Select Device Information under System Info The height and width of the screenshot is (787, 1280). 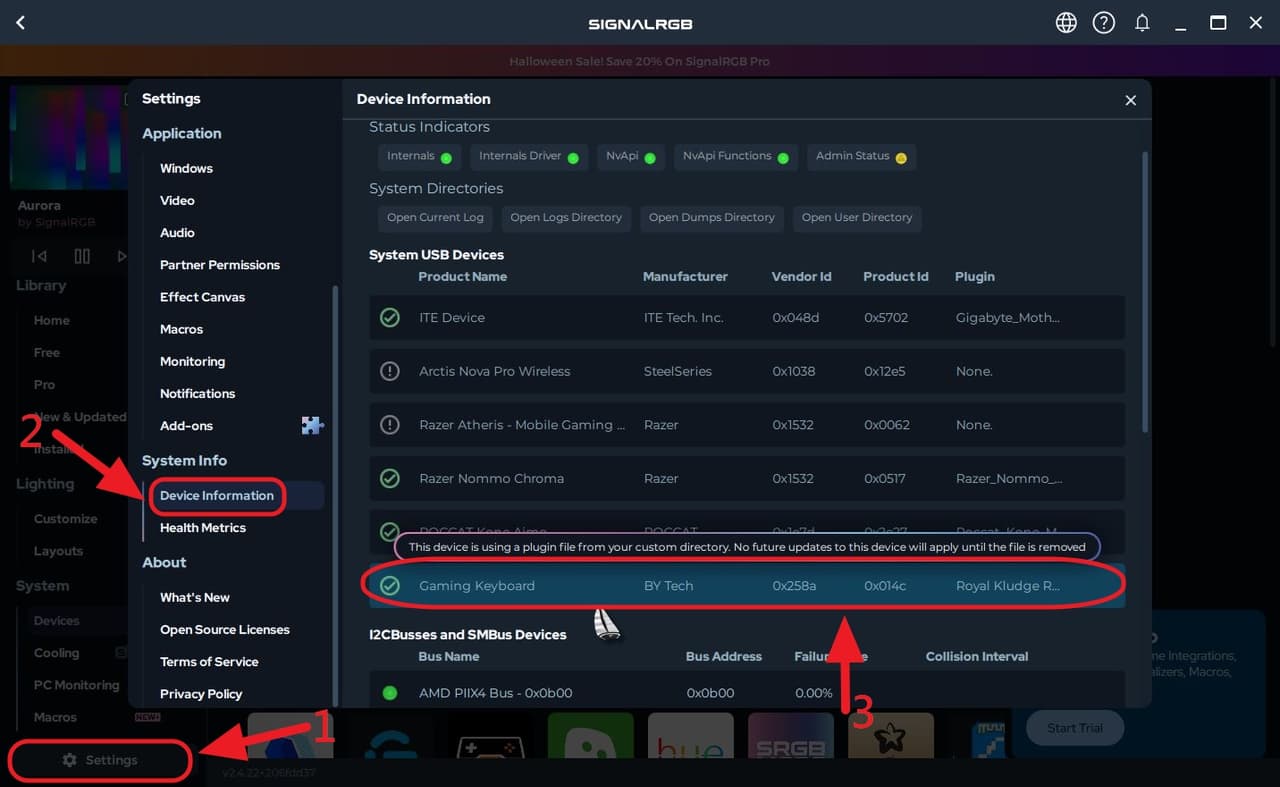tap(217, 496)
